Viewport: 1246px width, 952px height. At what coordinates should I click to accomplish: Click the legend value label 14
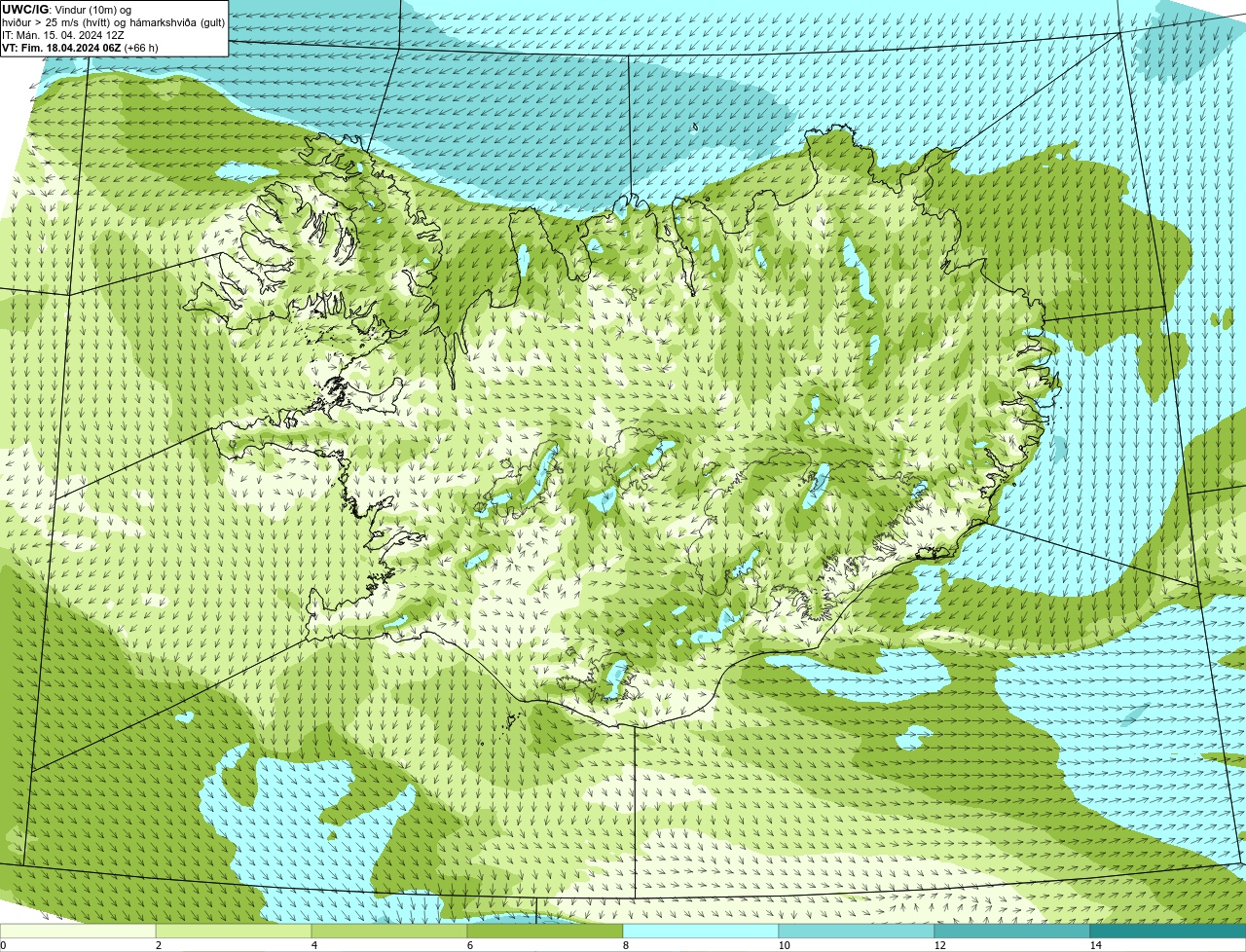point(1095,945)
